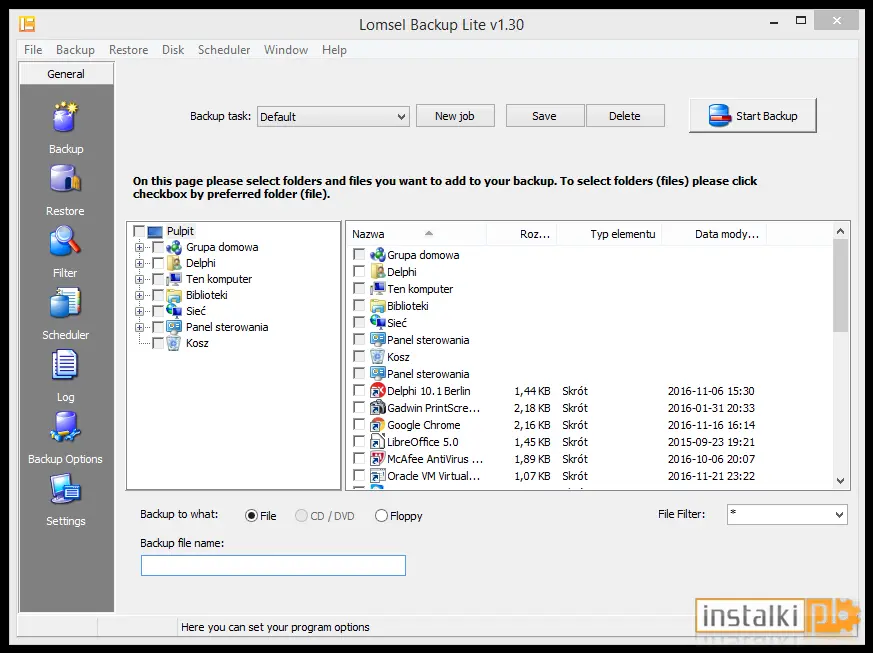
Task: Check Delphi folder checkbox in the tree
Action: coord(158,263)
